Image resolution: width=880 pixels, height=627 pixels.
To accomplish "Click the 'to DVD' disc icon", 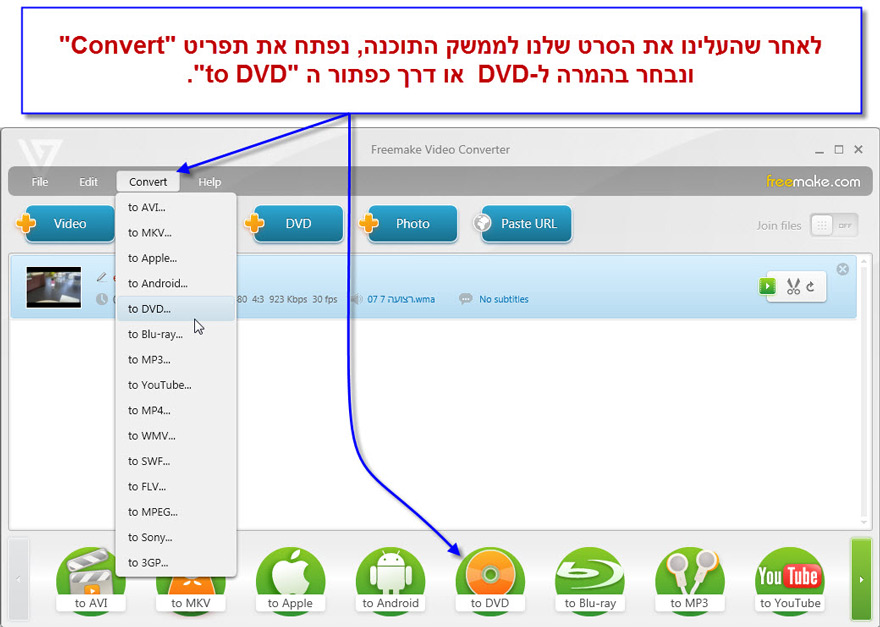I will (490, 581).
